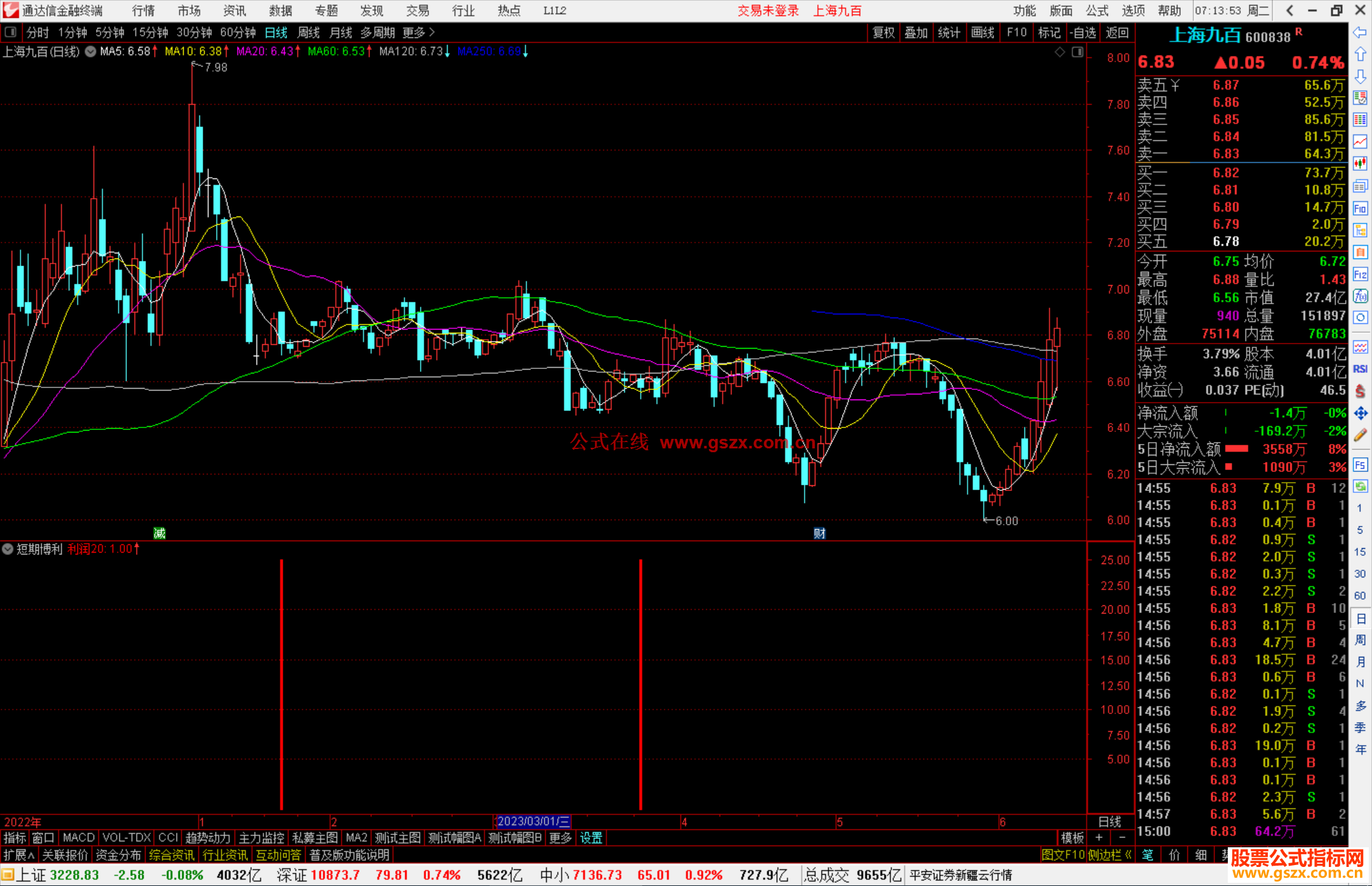Open the f(x) formula icon
Image resolution: width=1372 pixels, height=886 pixels.
(x=1360, y=296)
